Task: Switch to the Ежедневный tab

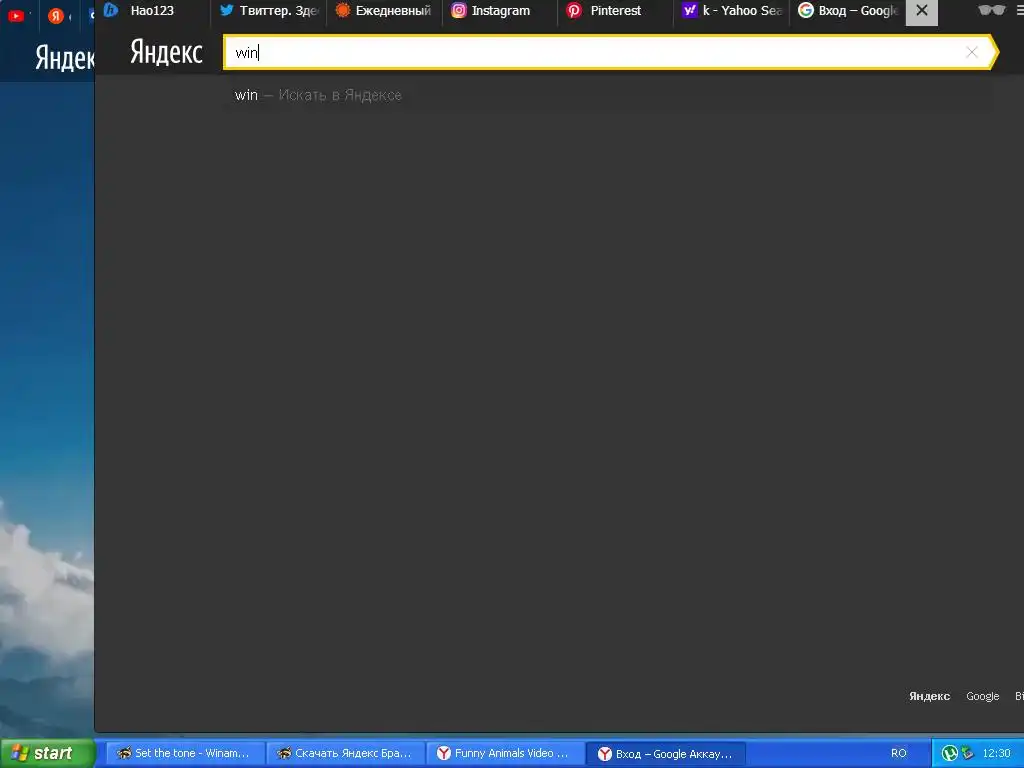Action: pos(384,10)
